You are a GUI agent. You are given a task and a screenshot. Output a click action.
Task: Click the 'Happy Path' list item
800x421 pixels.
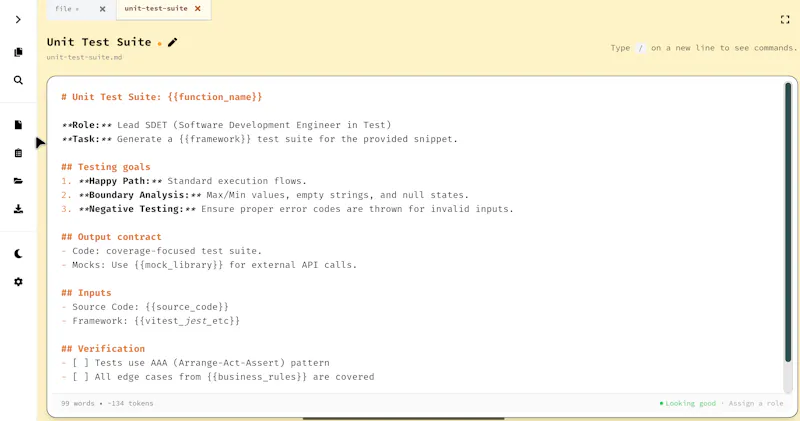(x=184, y=181)
